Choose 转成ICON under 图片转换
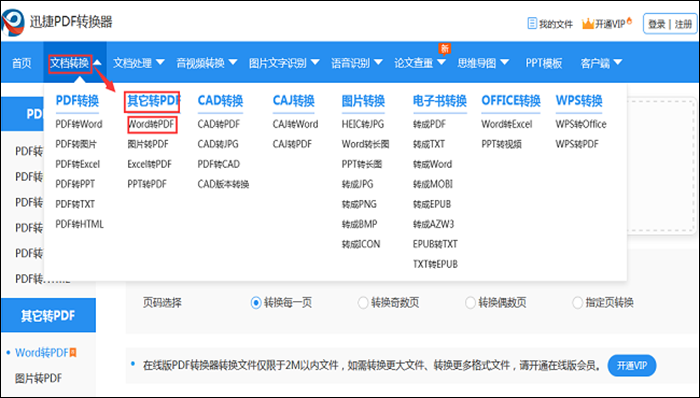 (361, 244)
